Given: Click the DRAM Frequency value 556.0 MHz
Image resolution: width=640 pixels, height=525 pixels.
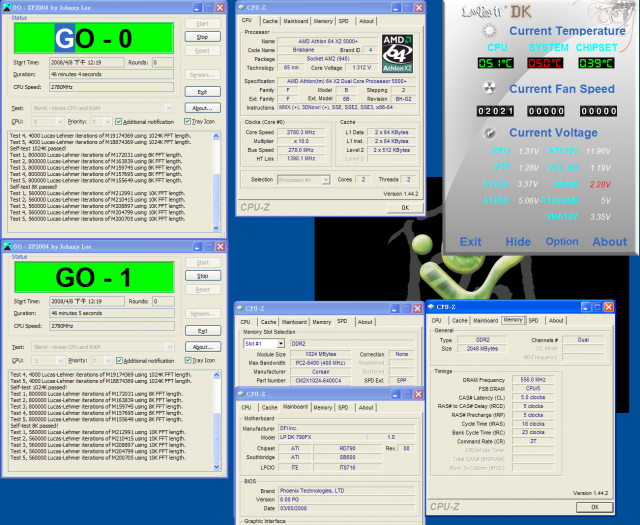Looking at the screenshot, I should point(533,380).
